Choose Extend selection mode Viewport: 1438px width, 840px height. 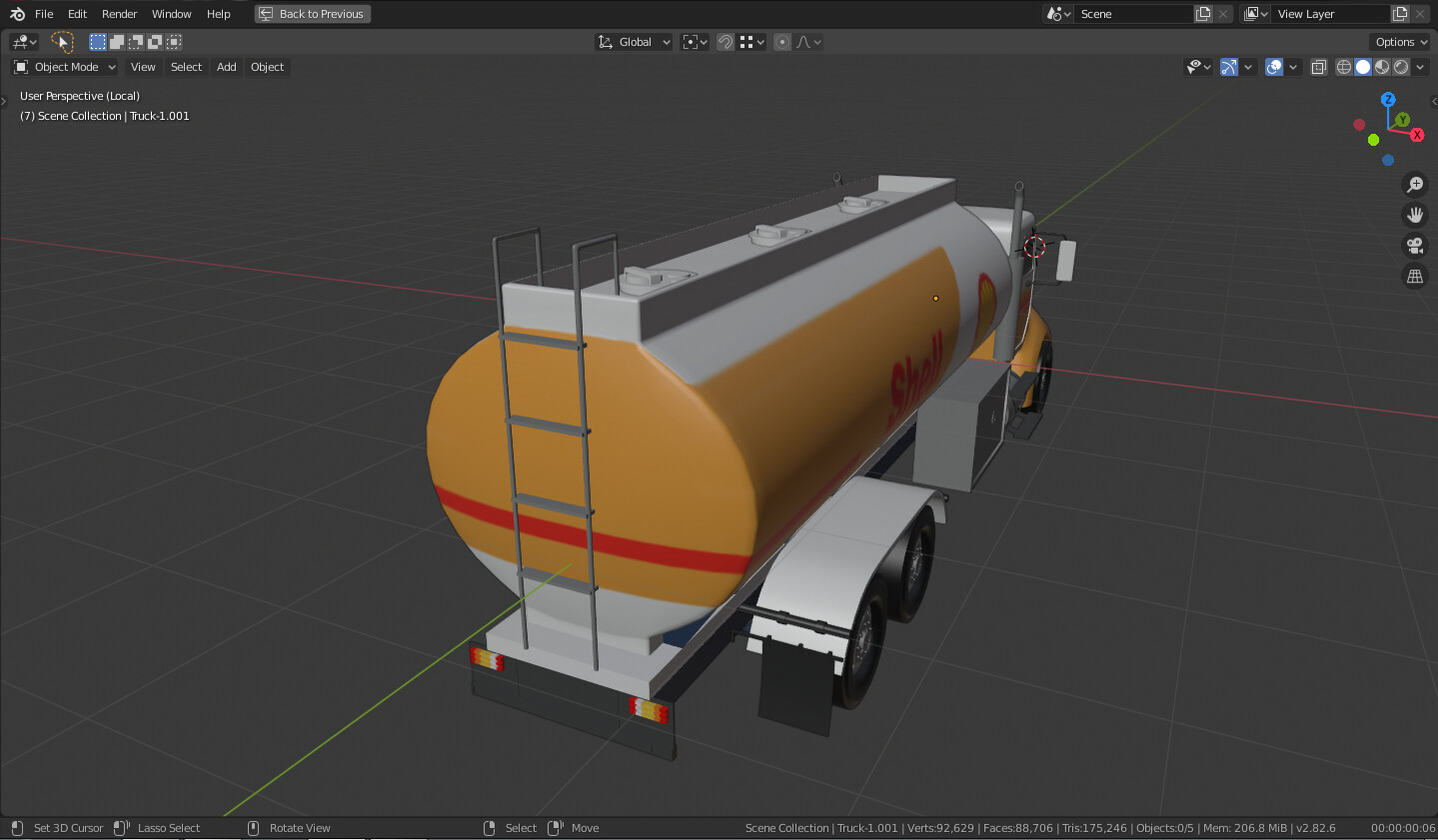pyautogui.click(x=116, y=42)
